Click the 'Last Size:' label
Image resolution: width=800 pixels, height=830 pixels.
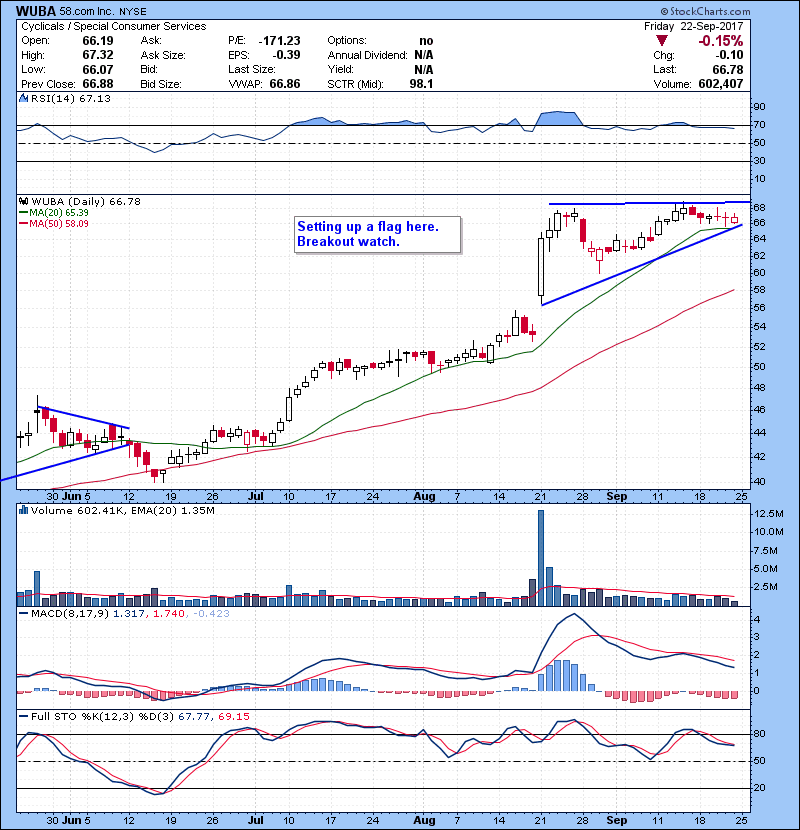(x=252, y=69)
